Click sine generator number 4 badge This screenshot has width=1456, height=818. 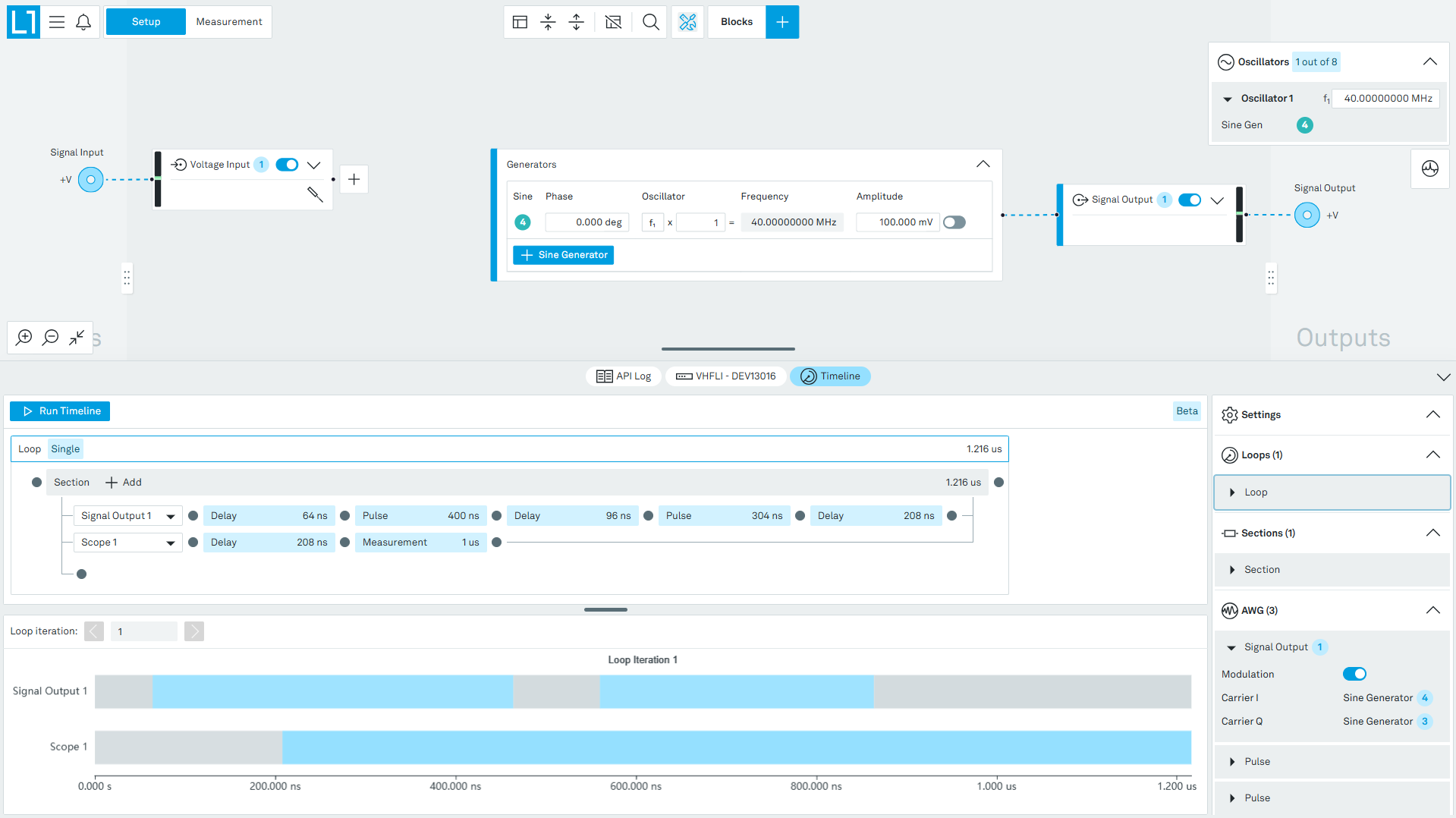pos(522,222)
